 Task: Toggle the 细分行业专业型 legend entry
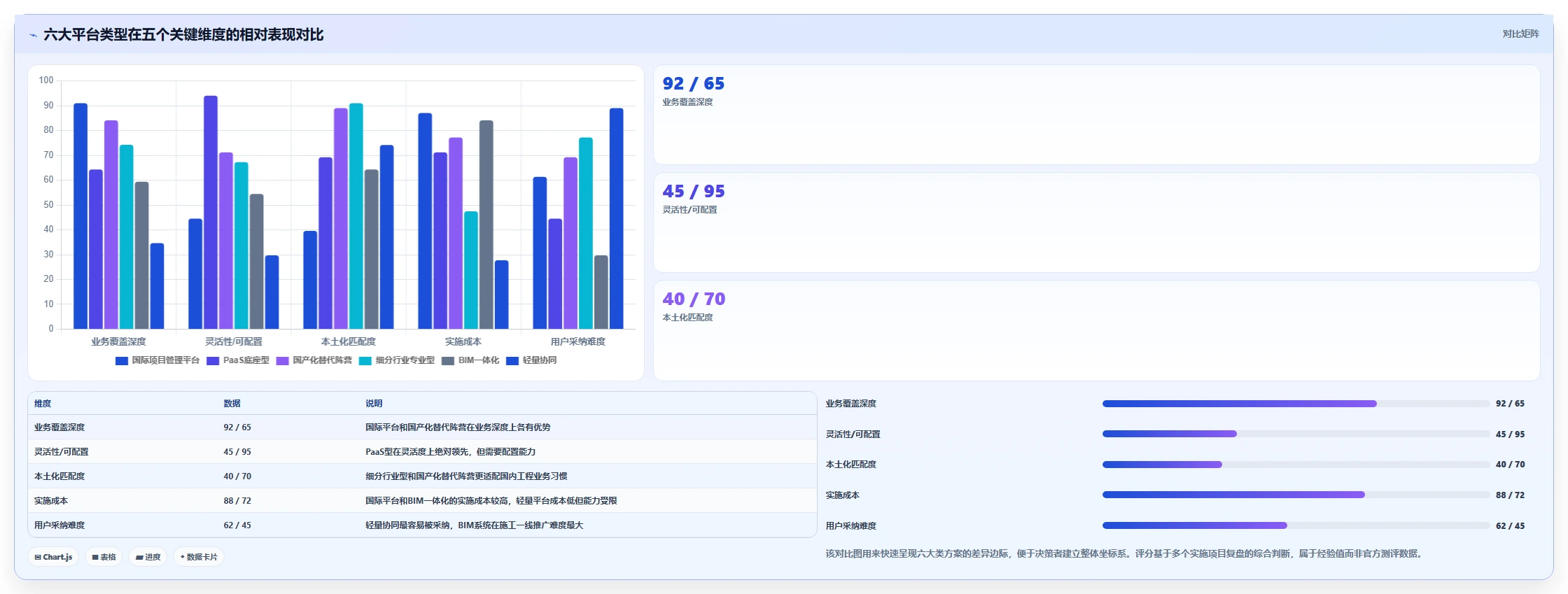tap(397, 360)
